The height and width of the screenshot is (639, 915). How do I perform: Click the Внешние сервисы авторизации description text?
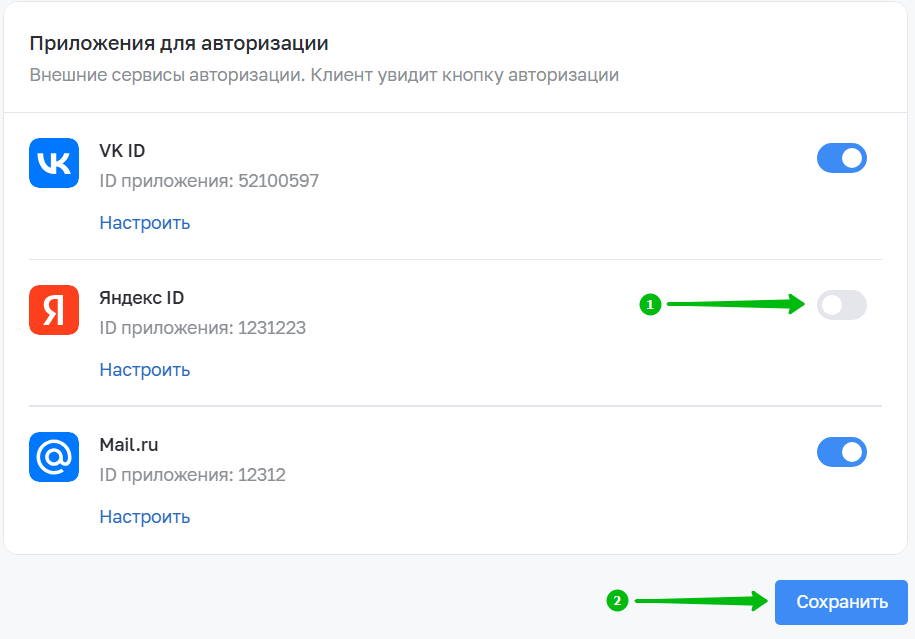pos(324,75)
